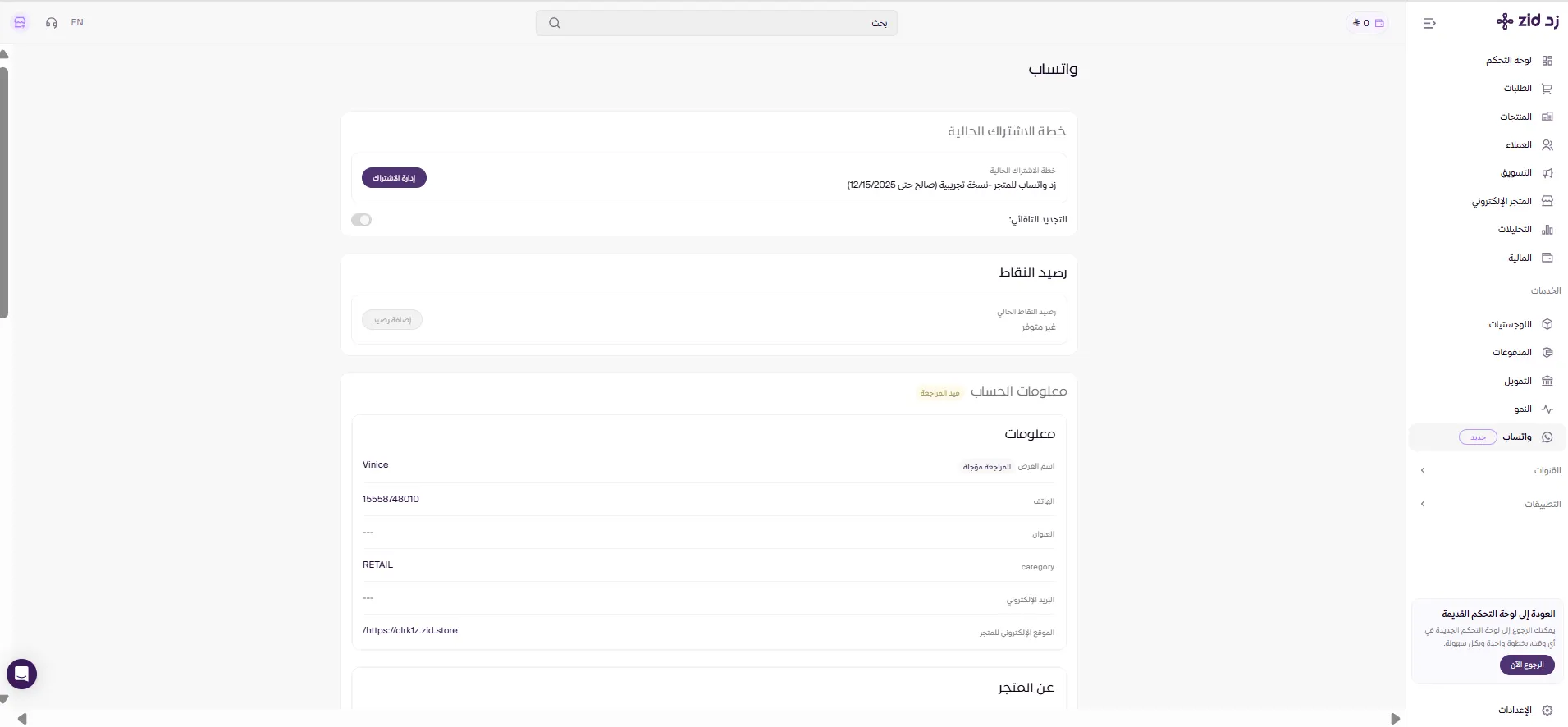Screen dimensions: 1568x727
Task: Click Manage Subscription button (إدارة الاشتراك)
Action: [394, 178]
